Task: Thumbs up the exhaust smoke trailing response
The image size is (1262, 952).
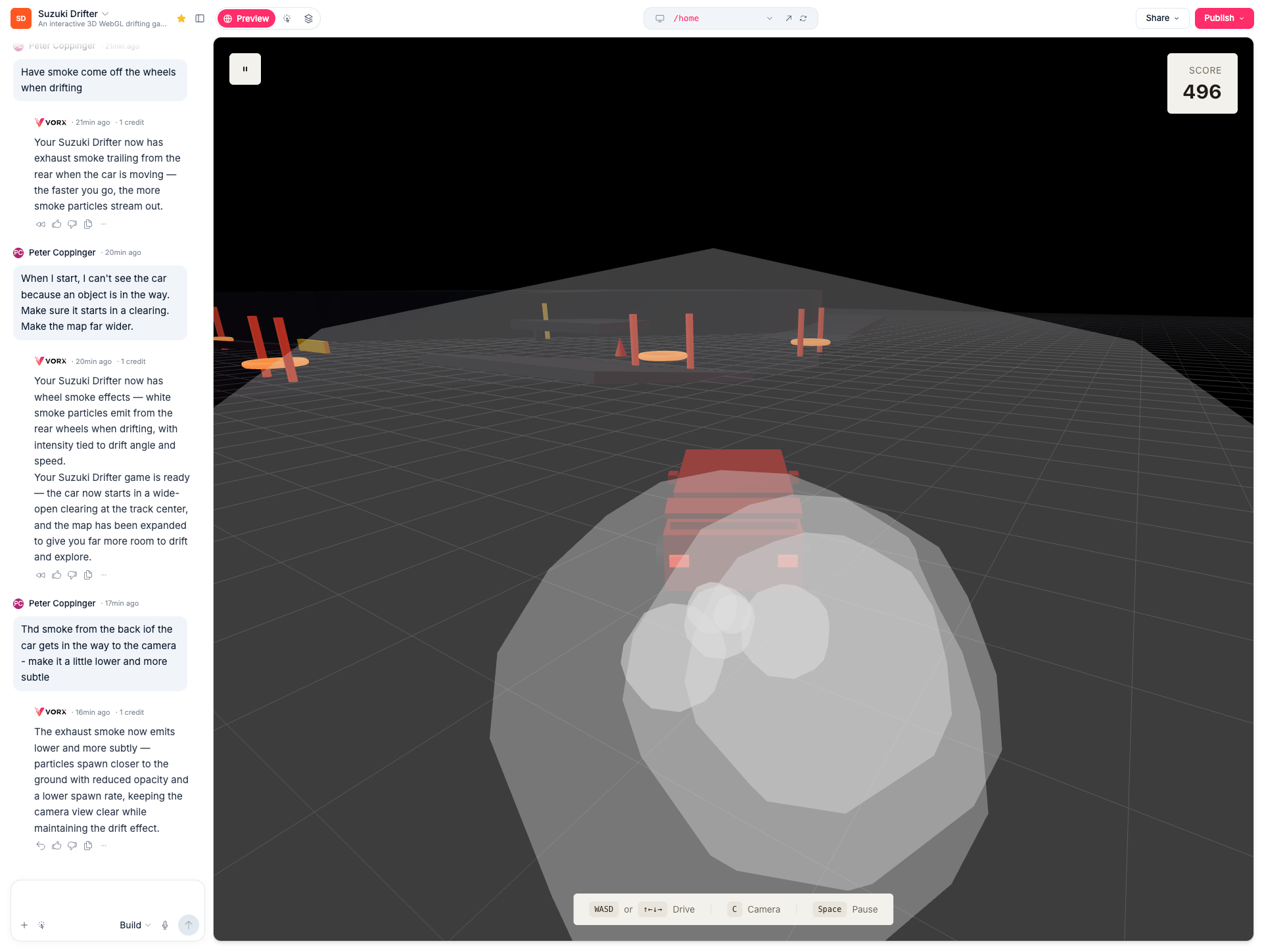Action: [57, 224]
